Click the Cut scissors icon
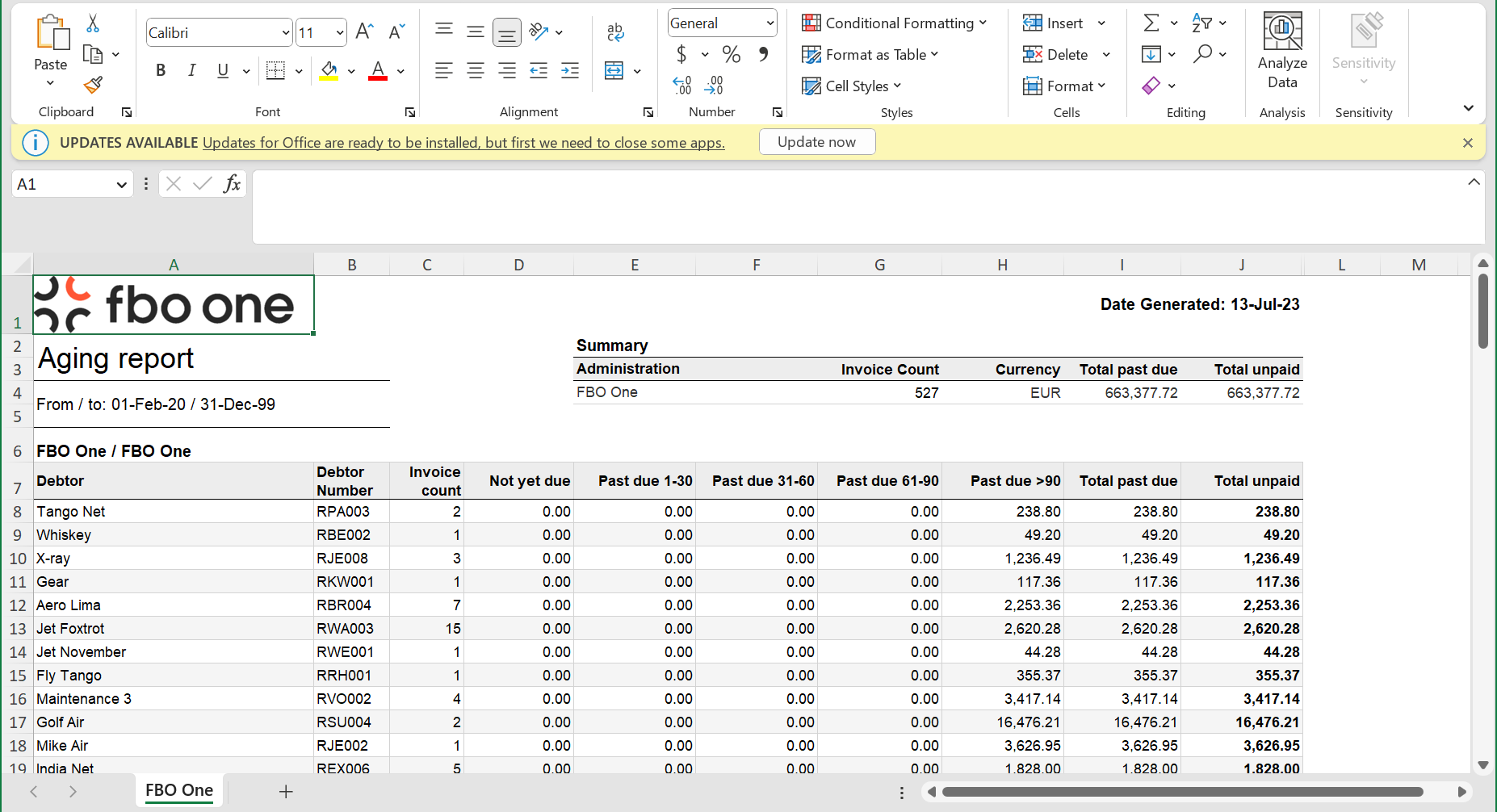This screenshot has height=812, width=1497. [x=93, y=23]
